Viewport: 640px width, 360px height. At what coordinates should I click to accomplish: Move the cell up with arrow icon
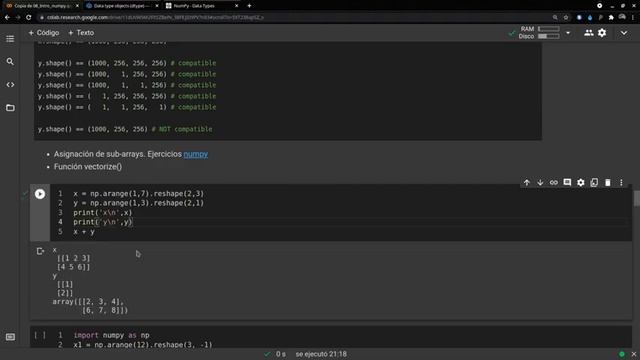pos(527,183)
